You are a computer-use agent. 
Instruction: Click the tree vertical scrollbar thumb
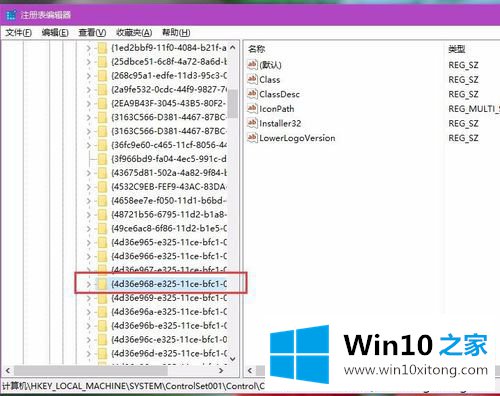(233, 104)
